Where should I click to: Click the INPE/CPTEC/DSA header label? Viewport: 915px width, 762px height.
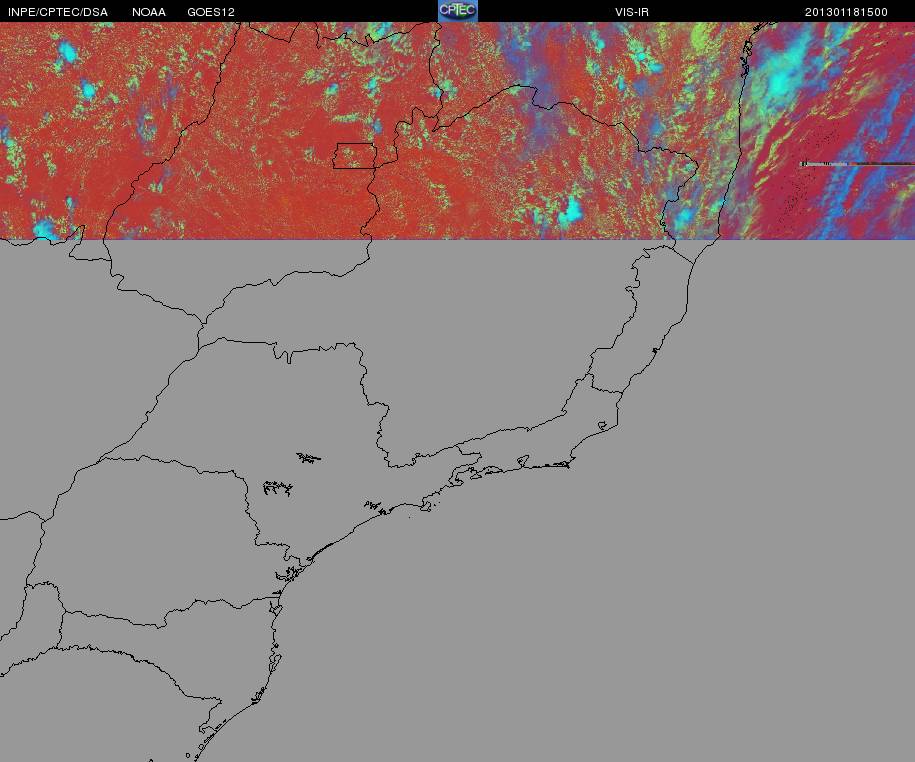(57, 12)
